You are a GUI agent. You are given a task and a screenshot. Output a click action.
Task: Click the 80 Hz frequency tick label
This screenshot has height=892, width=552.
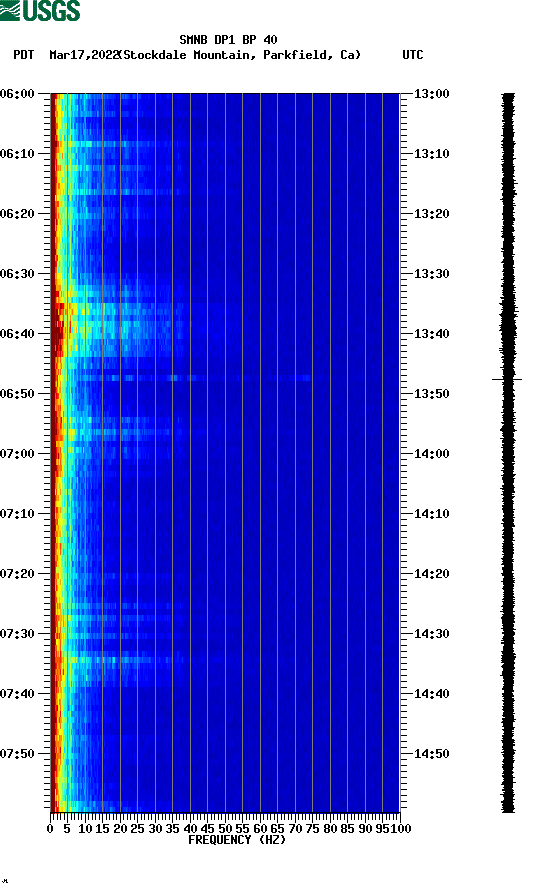click(x=330, y=829)
